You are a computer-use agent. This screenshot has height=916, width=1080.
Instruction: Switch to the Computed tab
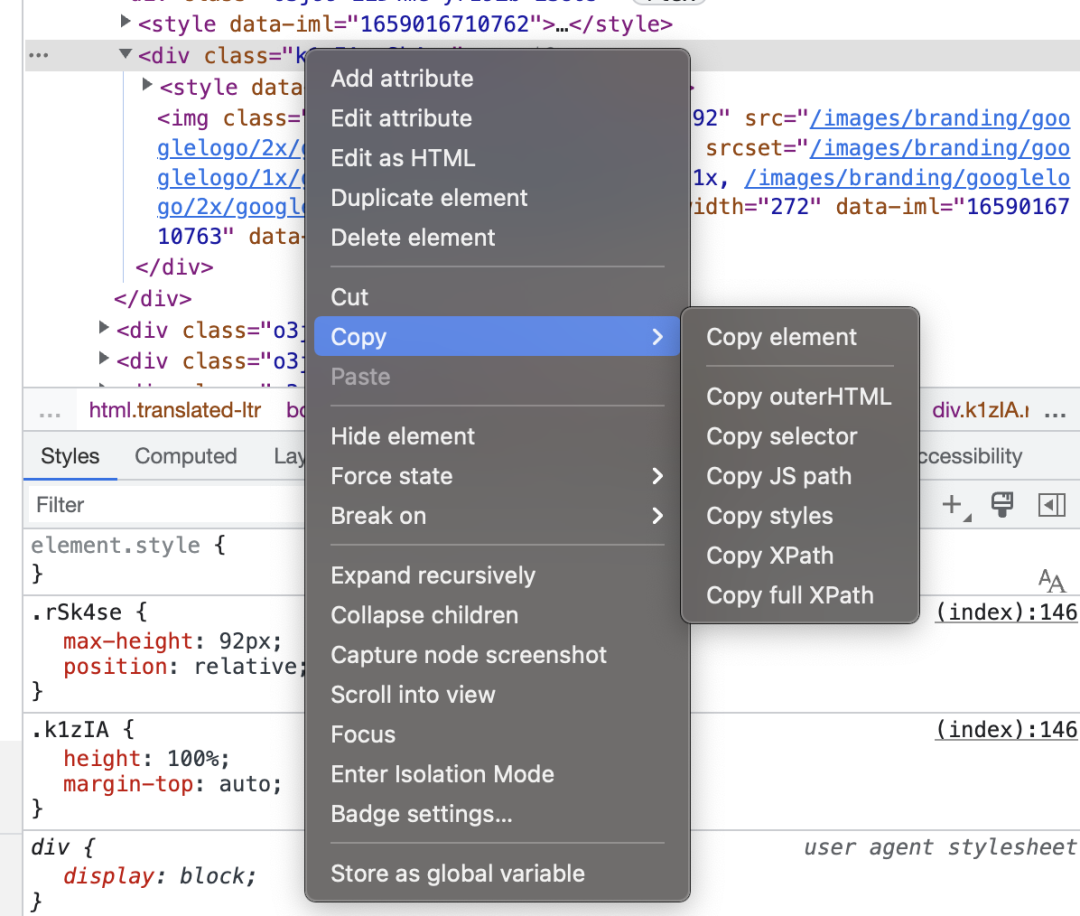186,456
